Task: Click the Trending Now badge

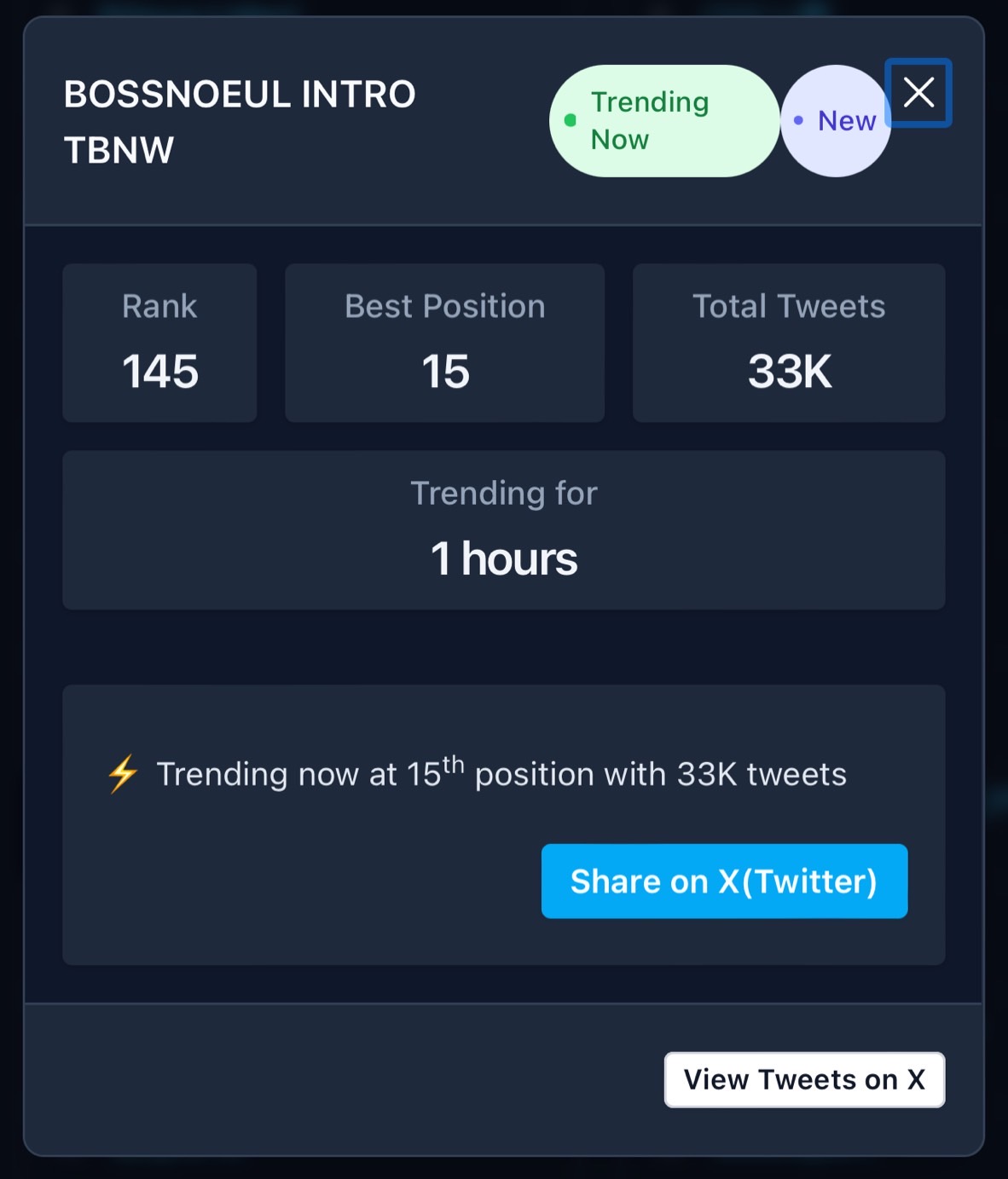Action: click(x=664, y=121)
